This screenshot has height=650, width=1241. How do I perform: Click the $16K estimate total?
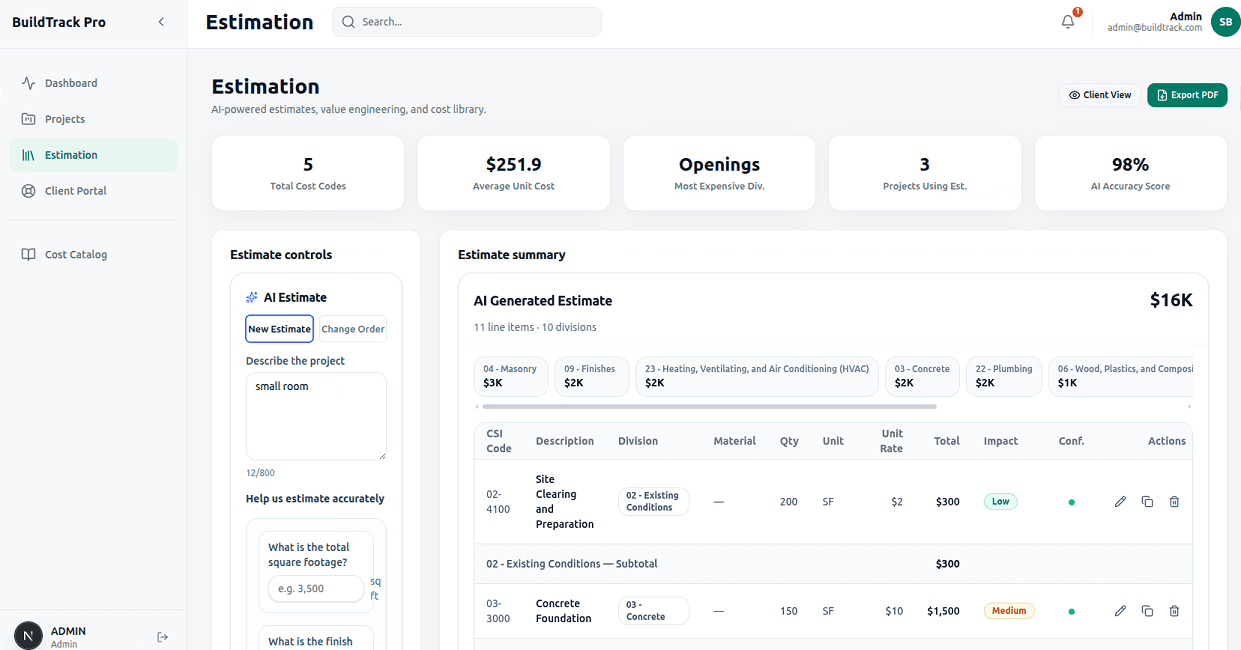[1171, 300]
